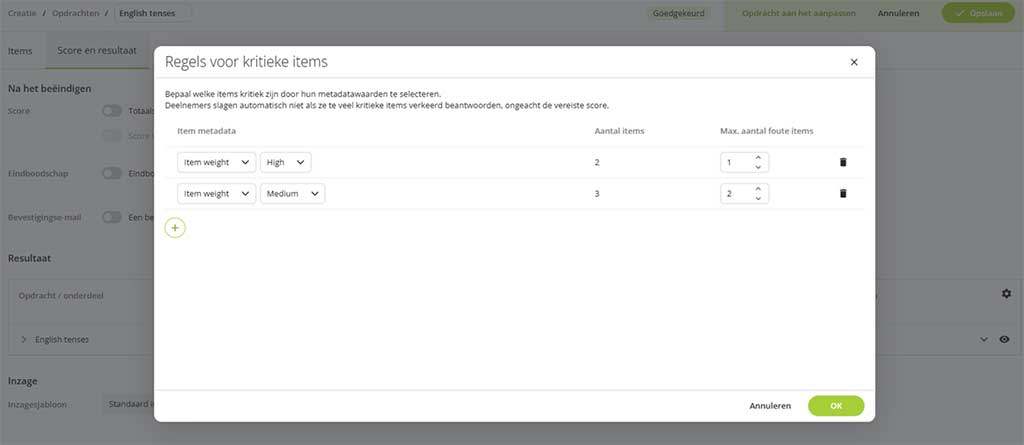Image resolution: width=1024 pixels, height=445 pixels.
Task: Open the High value dropdown
Action: pyautogui.click(x=285, y=162)
